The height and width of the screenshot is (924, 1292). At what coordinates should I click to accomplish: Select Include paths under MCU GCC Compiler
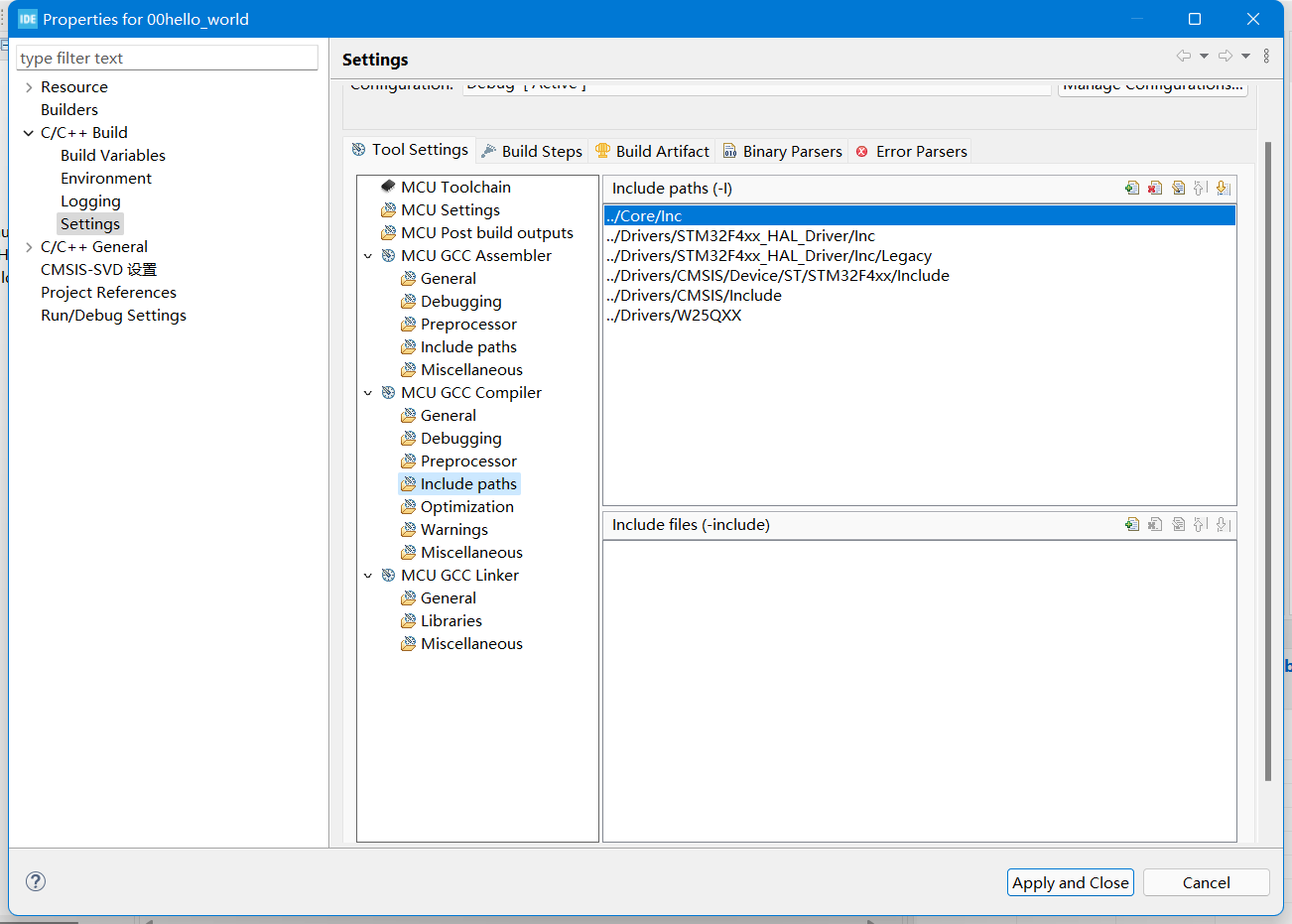[468, 483]
